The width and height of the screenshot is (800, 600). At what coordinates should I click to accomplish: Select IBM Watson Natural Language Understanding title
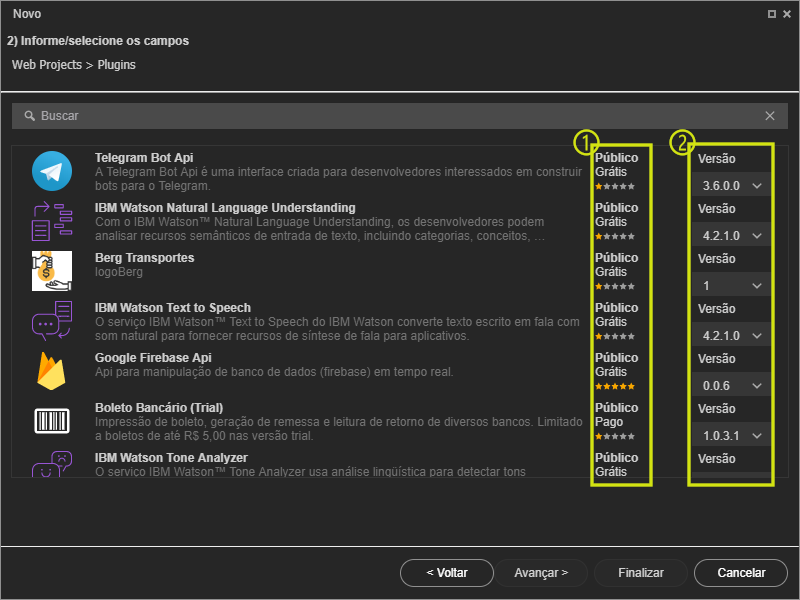point(225,208)
